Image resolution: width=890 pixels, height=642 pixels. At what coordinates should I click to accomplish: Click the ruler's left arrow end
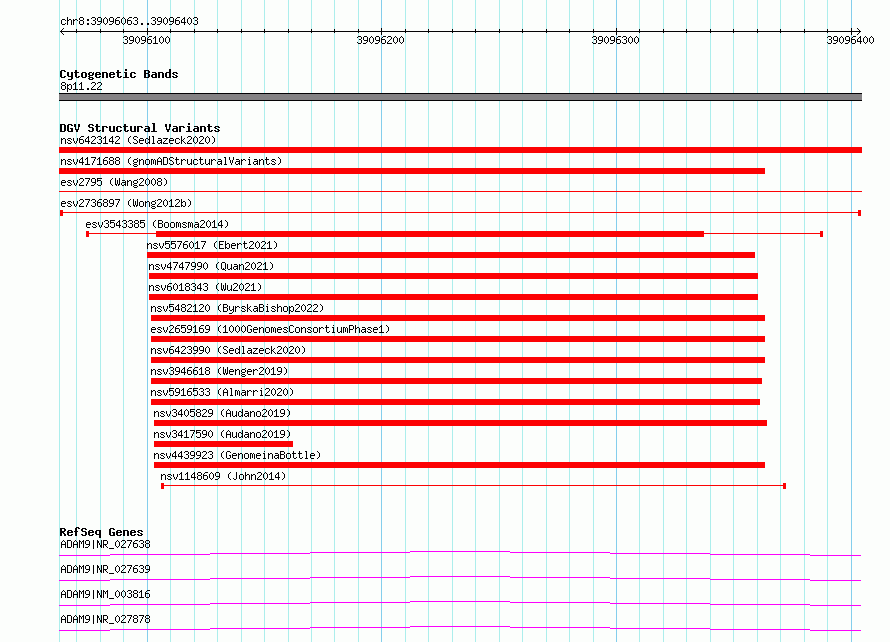coord(62,31)
